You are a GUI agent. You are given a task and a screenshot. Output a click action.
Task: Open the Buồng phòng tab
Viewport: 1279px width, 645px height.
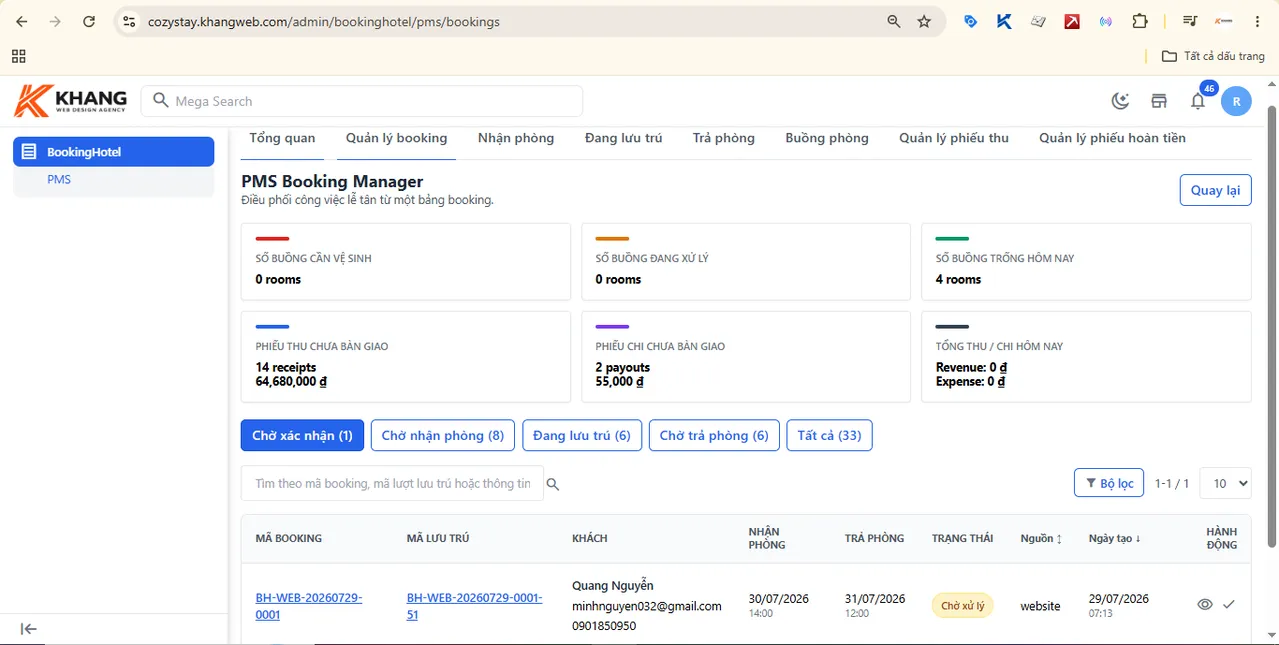pos(827,138)
